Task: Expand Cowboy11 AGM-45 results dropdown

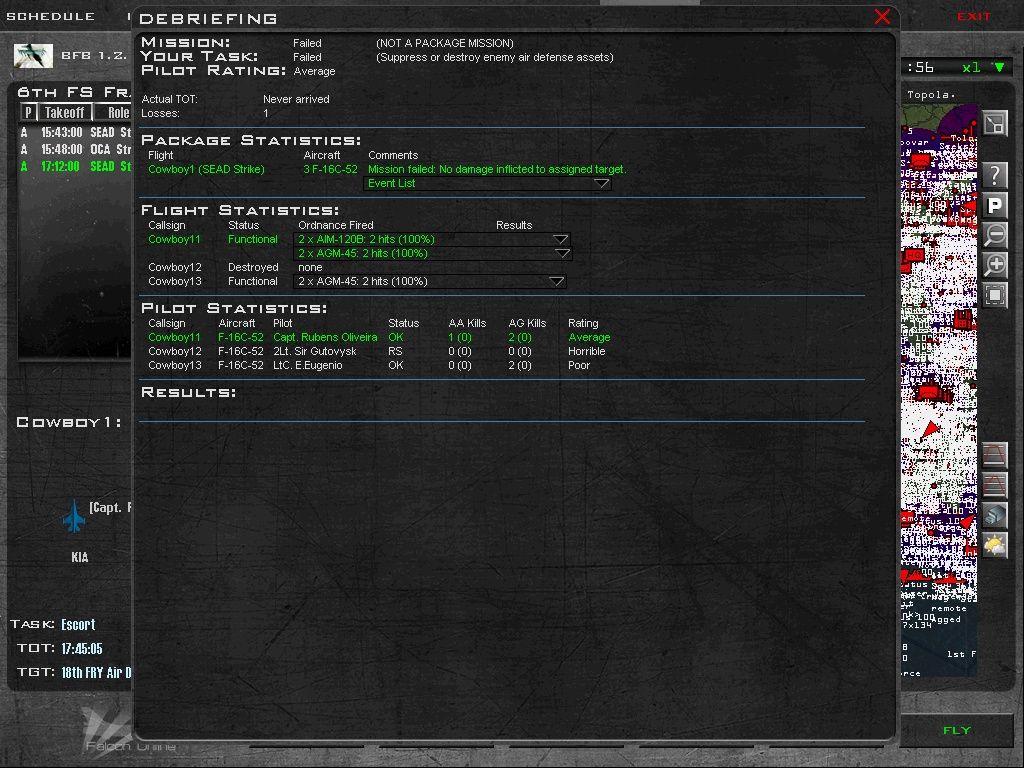Action: 562,253
